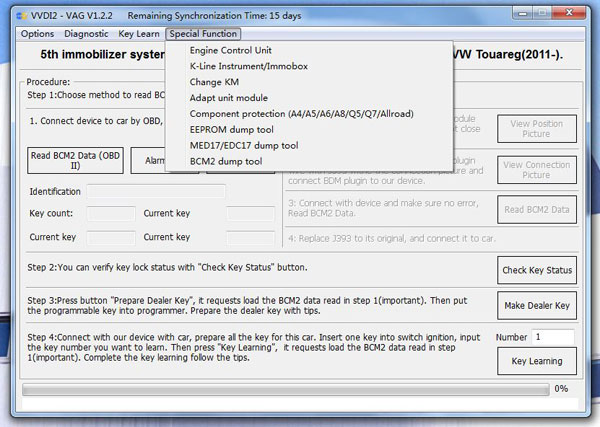The image size is (600, 427).
Task: Open the Key Learn menu
Action: coord(139,34)
